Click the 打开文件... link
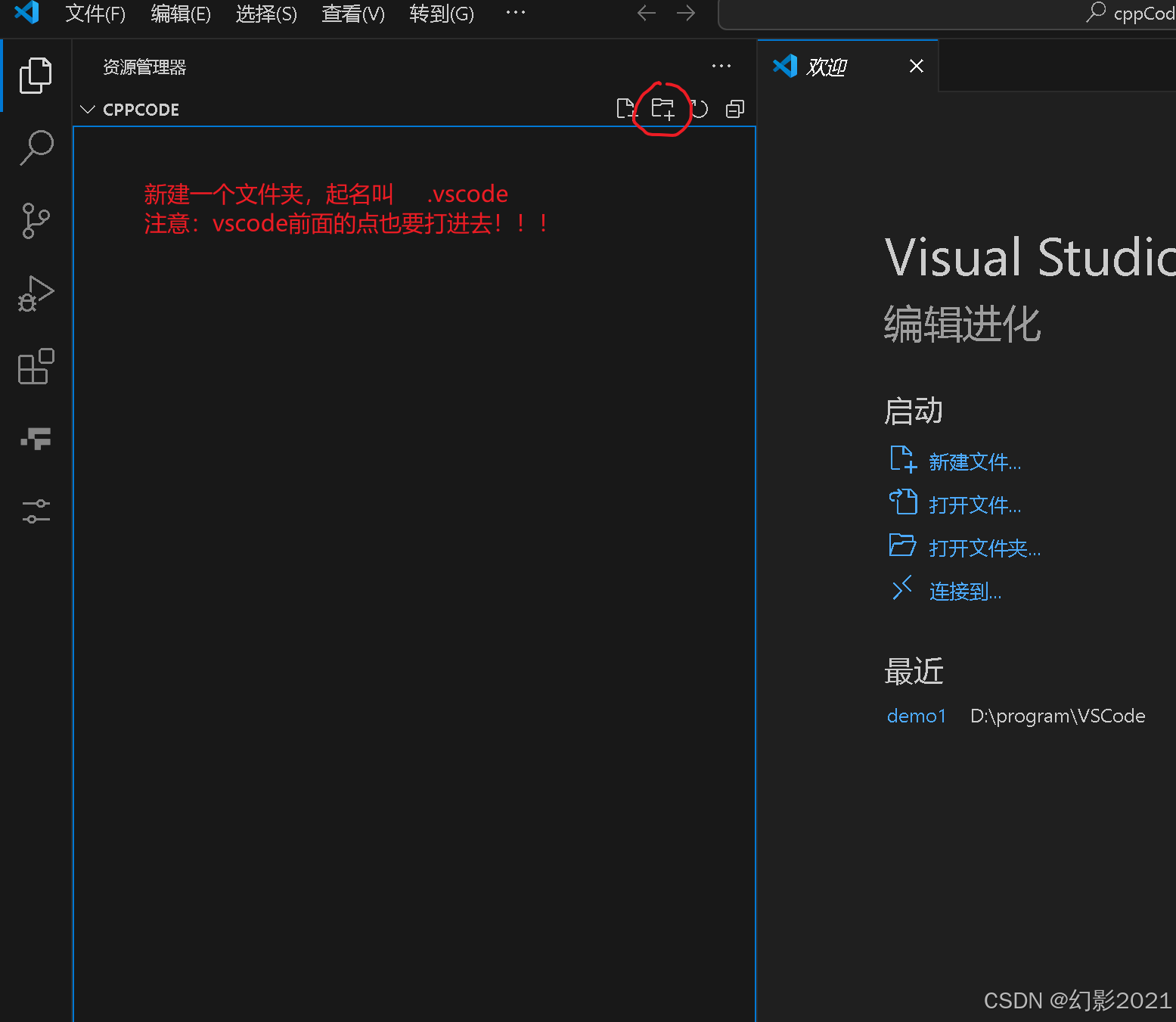The image size is (1176, 1022). pyautogui.click(x=975, y=505)
